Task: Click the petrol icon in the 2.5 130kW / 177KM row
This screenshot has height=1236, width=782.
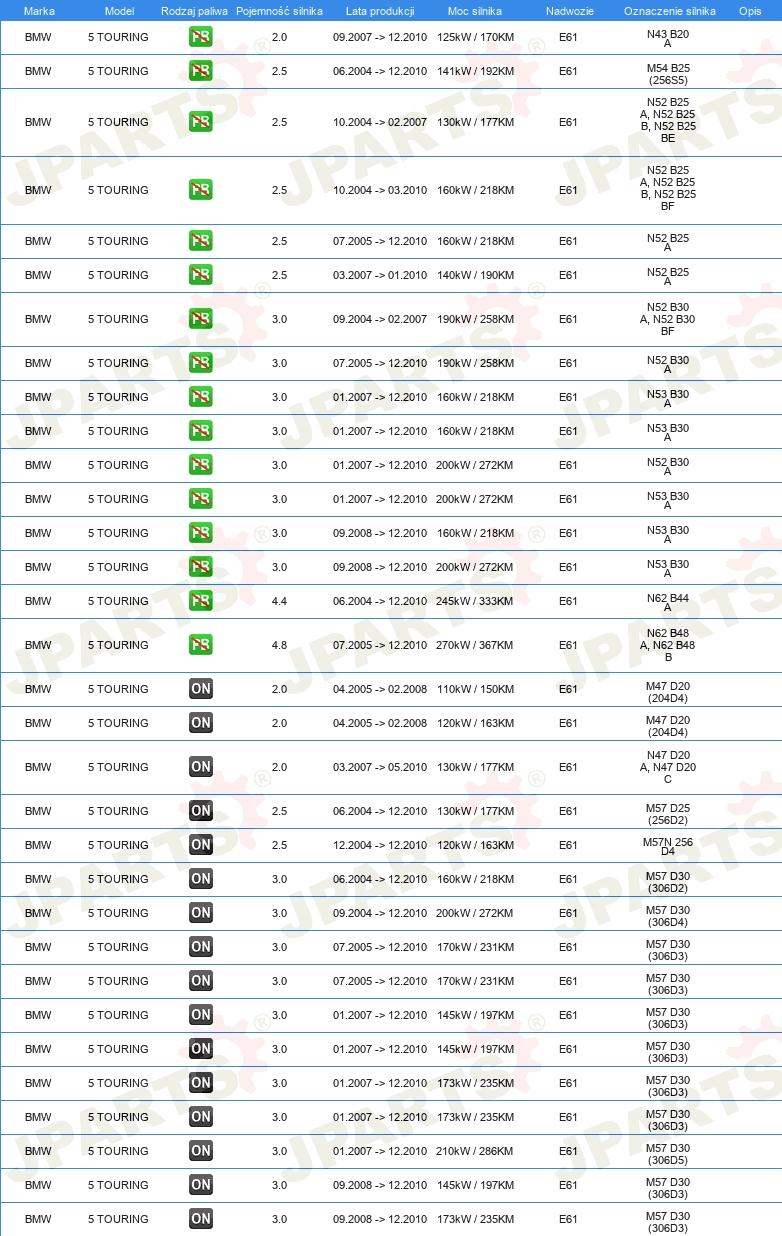Action: pos(201,122)
